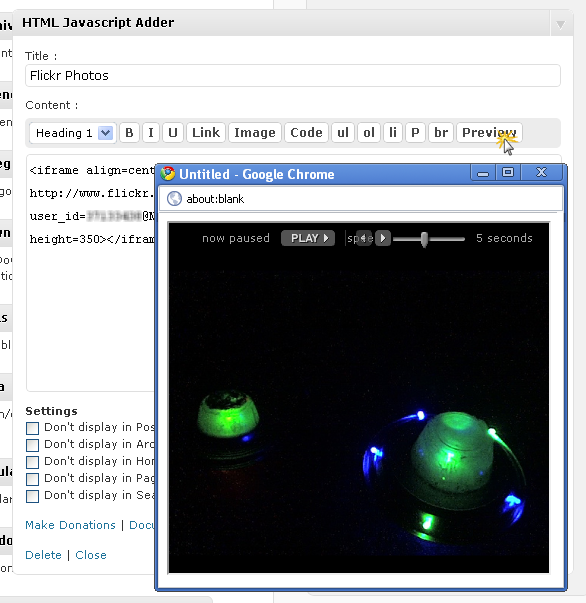Image resolution: width=586 pixels, height=603 pixels.
Task: Insert Code tag from toolbar
Action: click(x=306, y=133)
